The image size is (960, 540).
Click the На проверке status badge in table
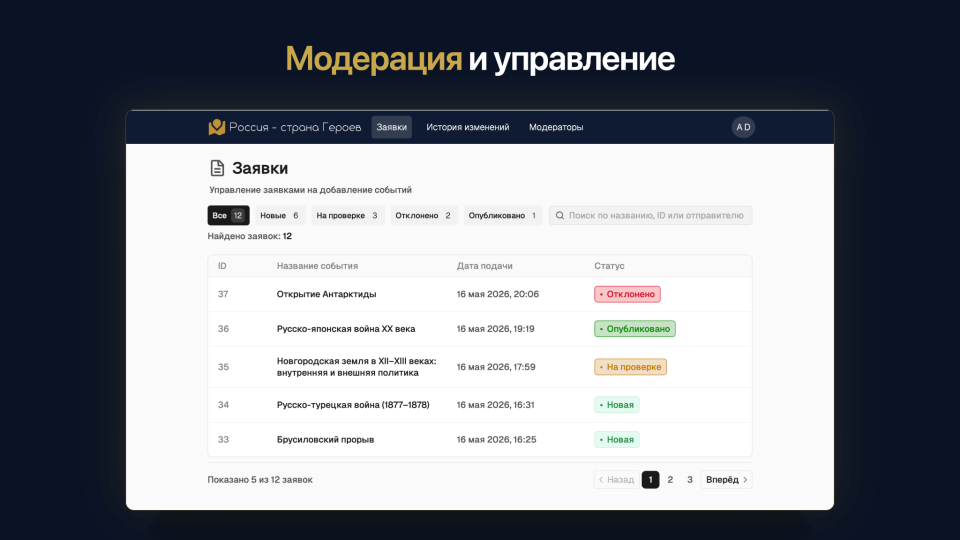(x=631, y=367)
